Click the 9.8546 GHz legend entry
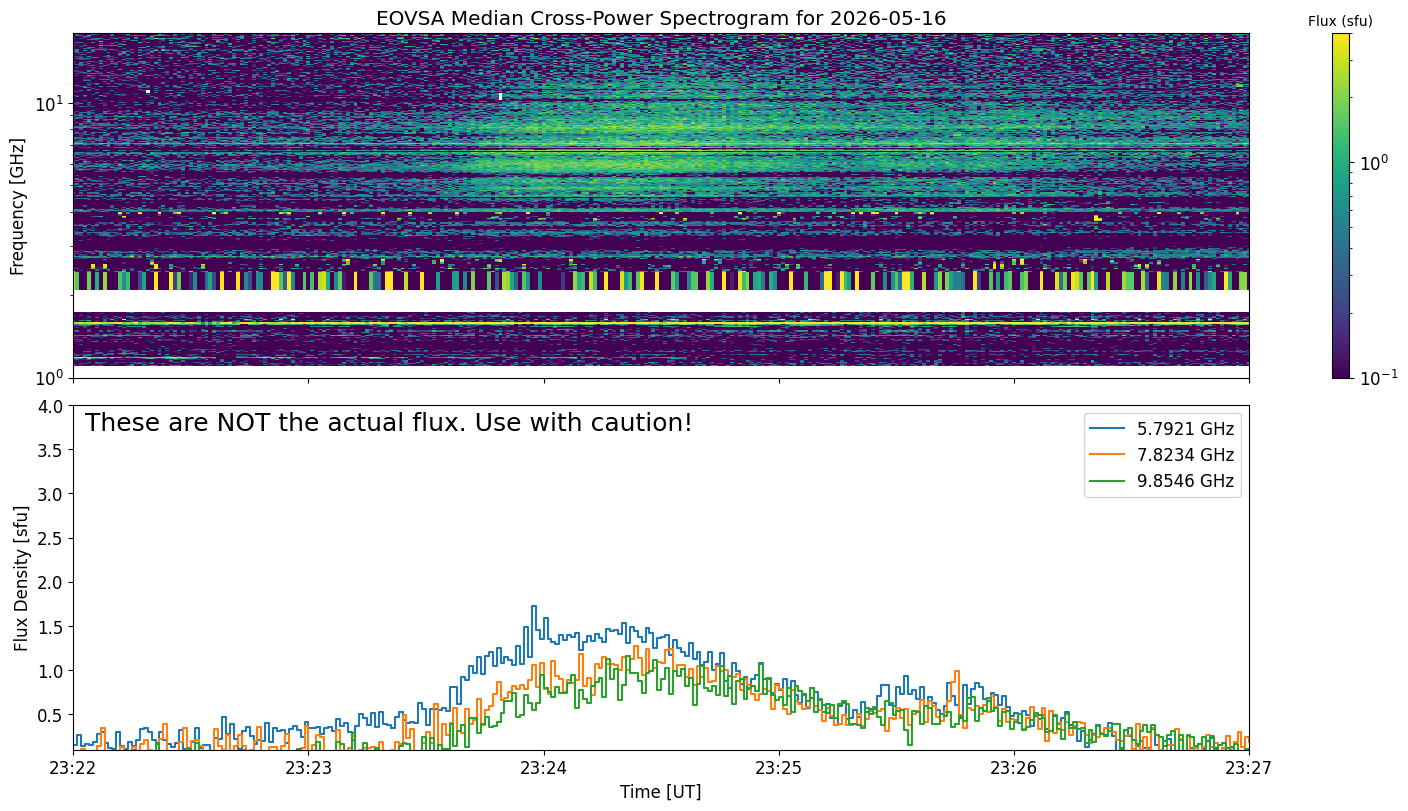The width and height of the screenshot is (1408, 811). [x=1163, y=481]
